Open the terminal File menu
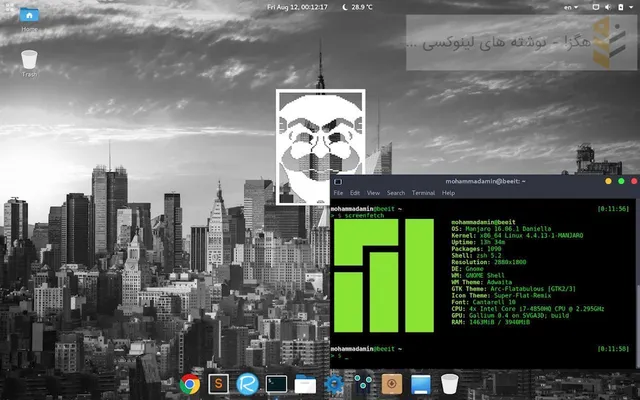Screen dimensions: 640x400 [338, 193]
